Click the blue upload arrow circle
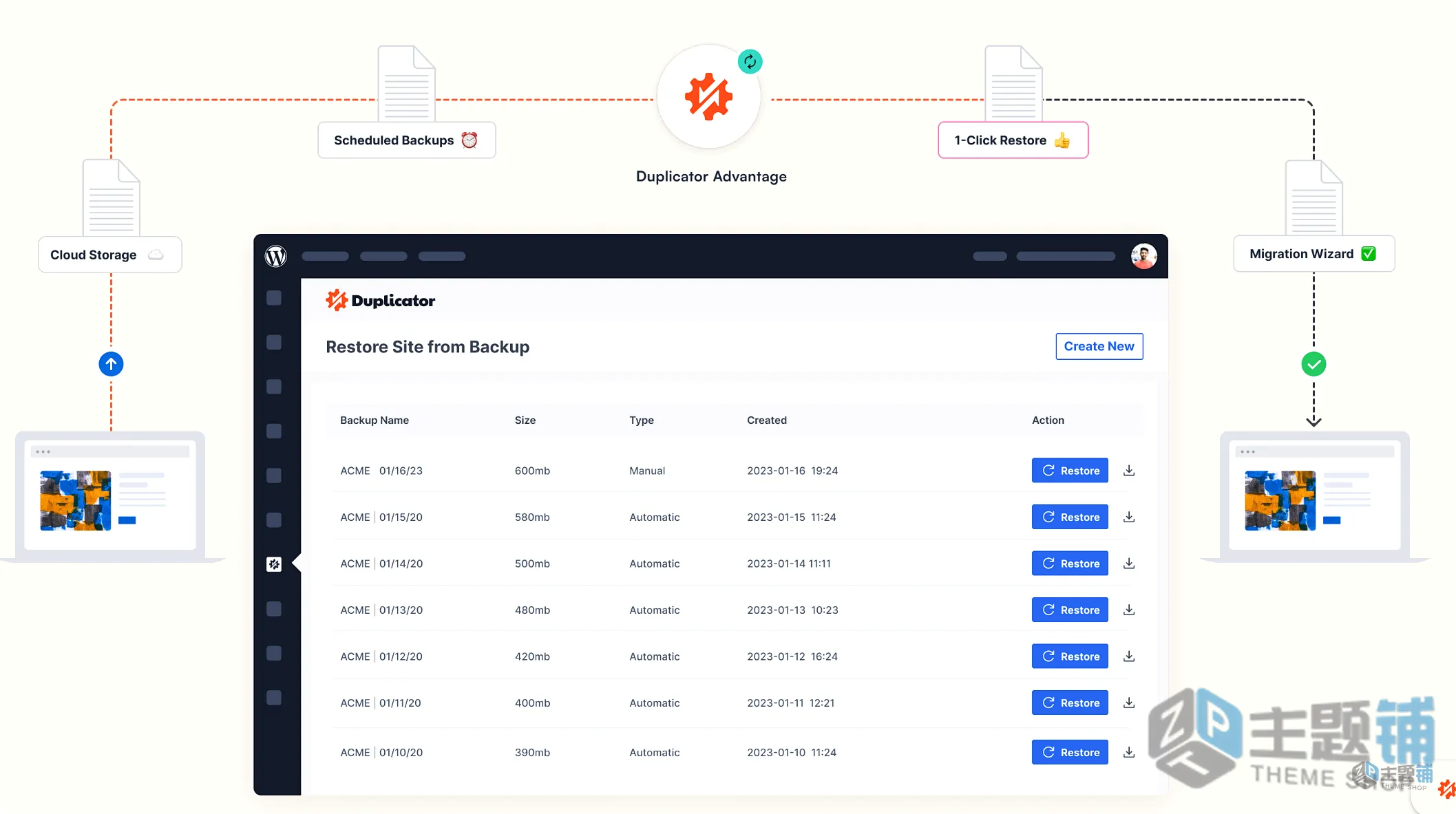The height and width of the screenshot is (814, 1456). pos(111,364)
